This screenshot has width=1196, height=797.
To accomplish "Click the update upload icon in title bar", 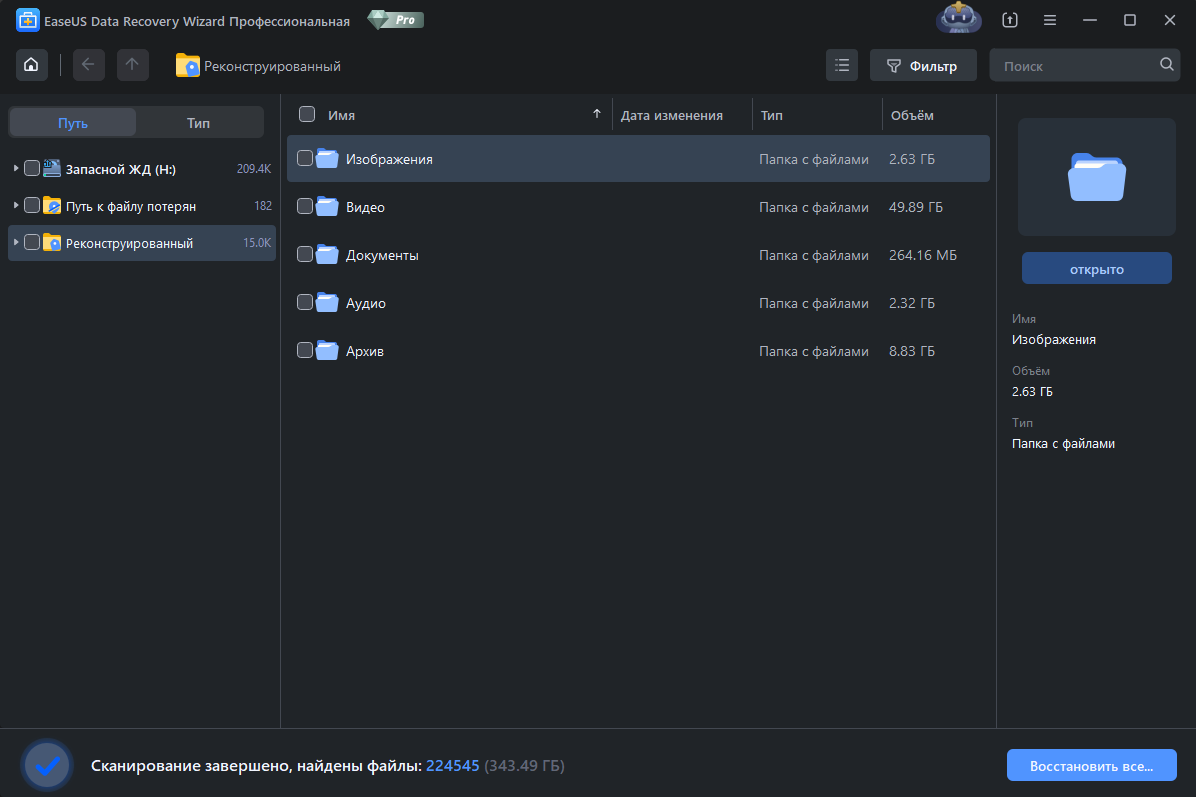I will (x=1010, y=20).
